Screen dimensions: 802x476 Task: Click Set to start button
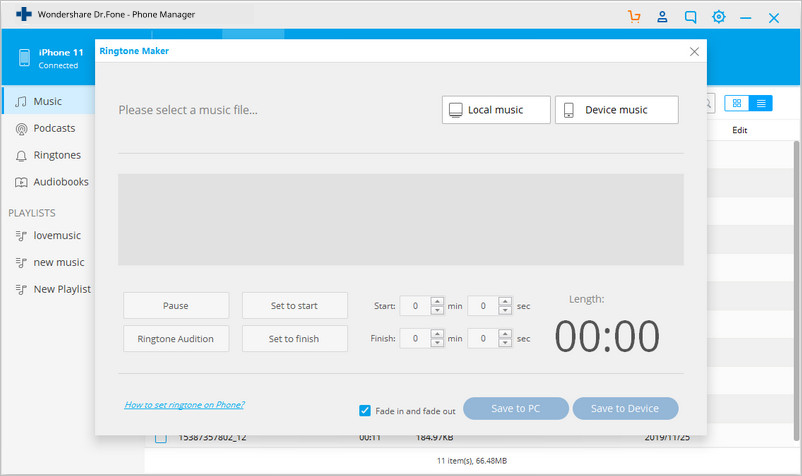click(295, 306)
